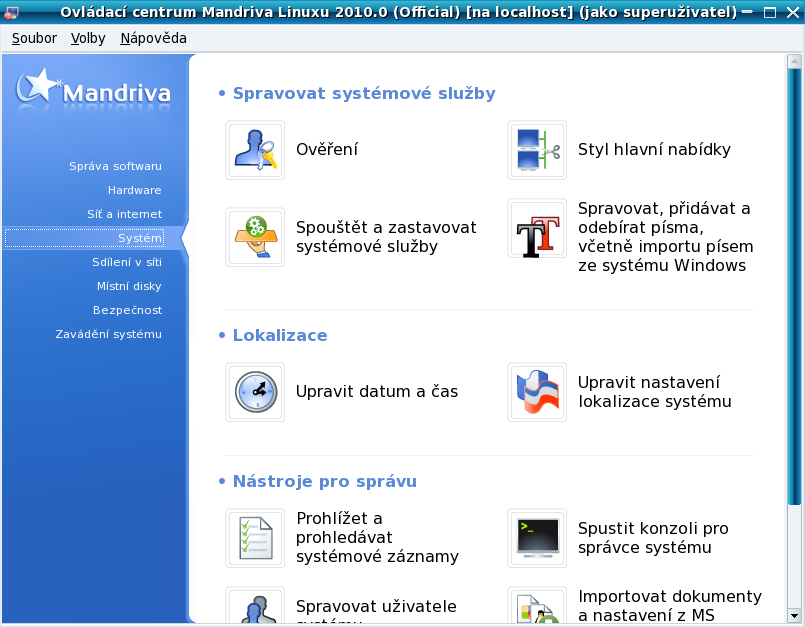
Task: Switch to Síť a internet section
Action: tap(124, 214)
